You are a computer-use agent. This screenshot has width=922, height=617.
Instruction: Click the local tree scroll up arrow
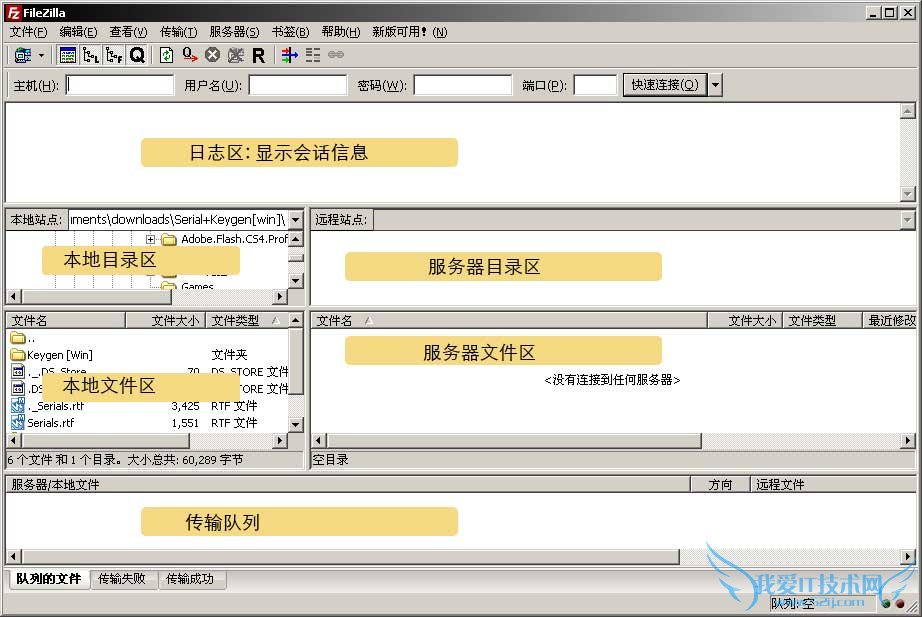pos(296,238)
